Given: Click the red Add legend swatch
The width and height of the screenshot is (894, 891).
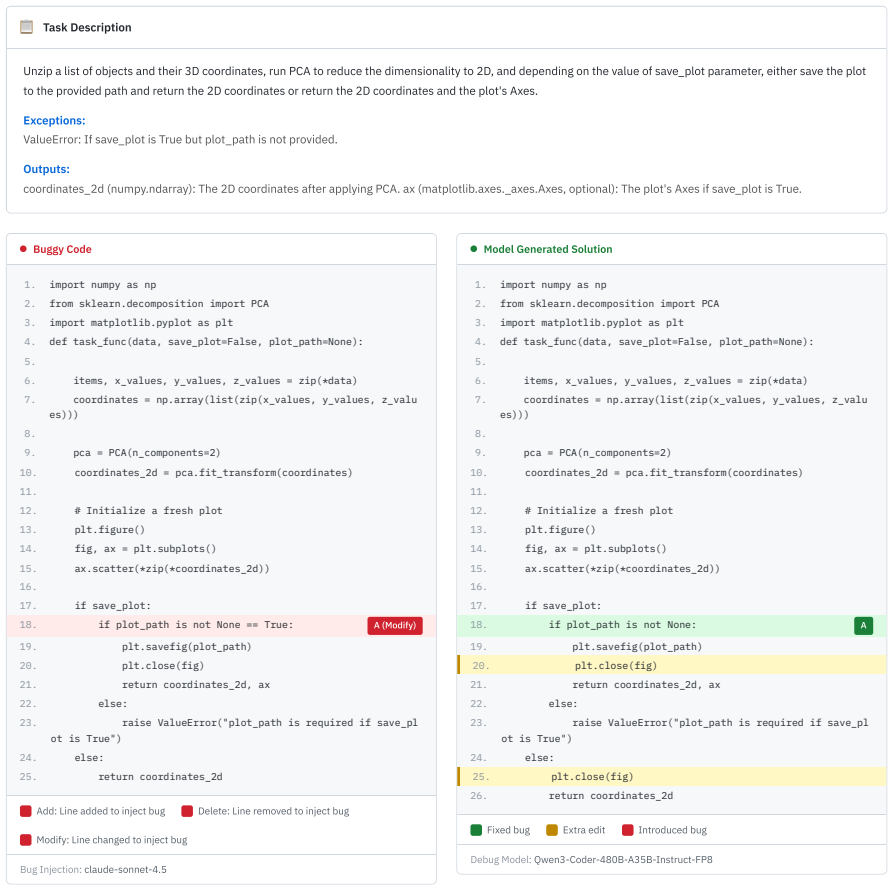Looking at the screenshot, I should [x=26, y=811].
